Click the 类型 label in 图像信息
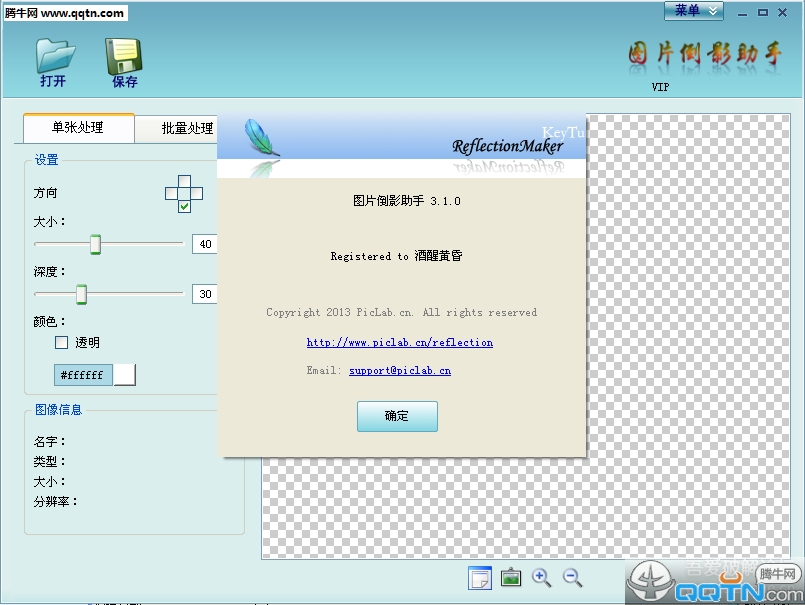 (49, 461)
